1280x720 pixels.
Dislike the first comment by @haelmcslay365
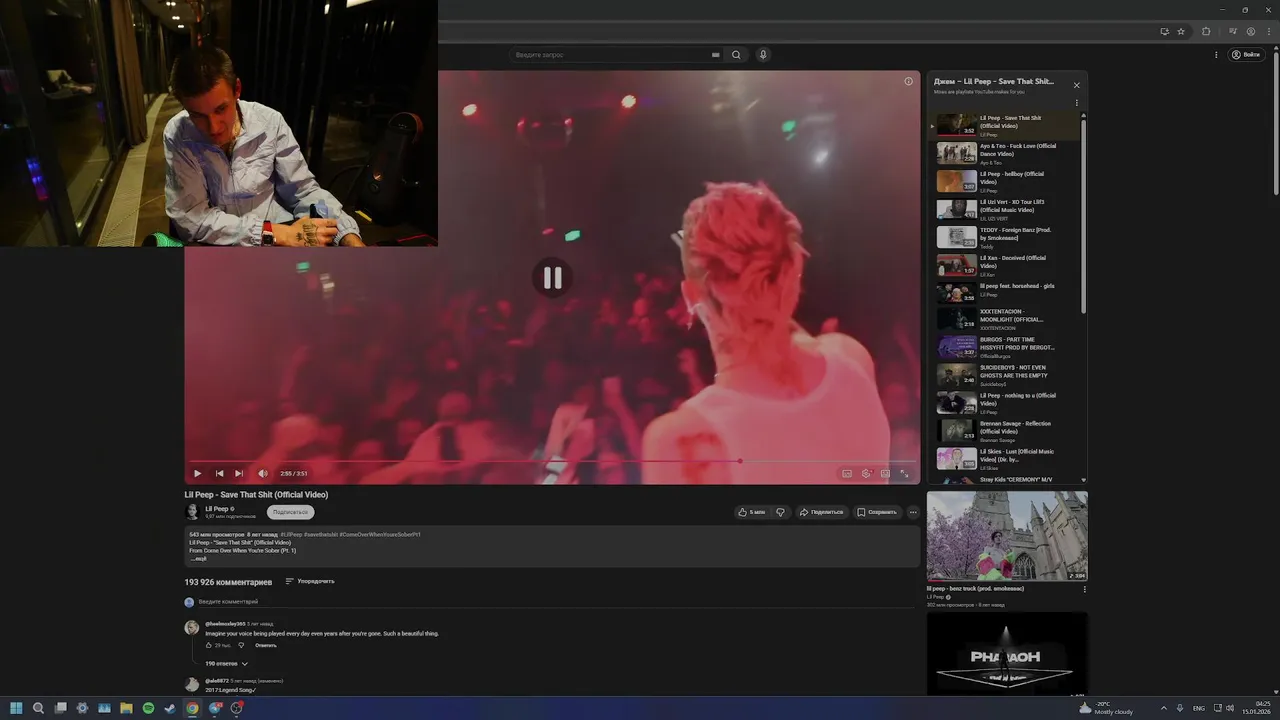pyautogui.click(x=241, y=645)
